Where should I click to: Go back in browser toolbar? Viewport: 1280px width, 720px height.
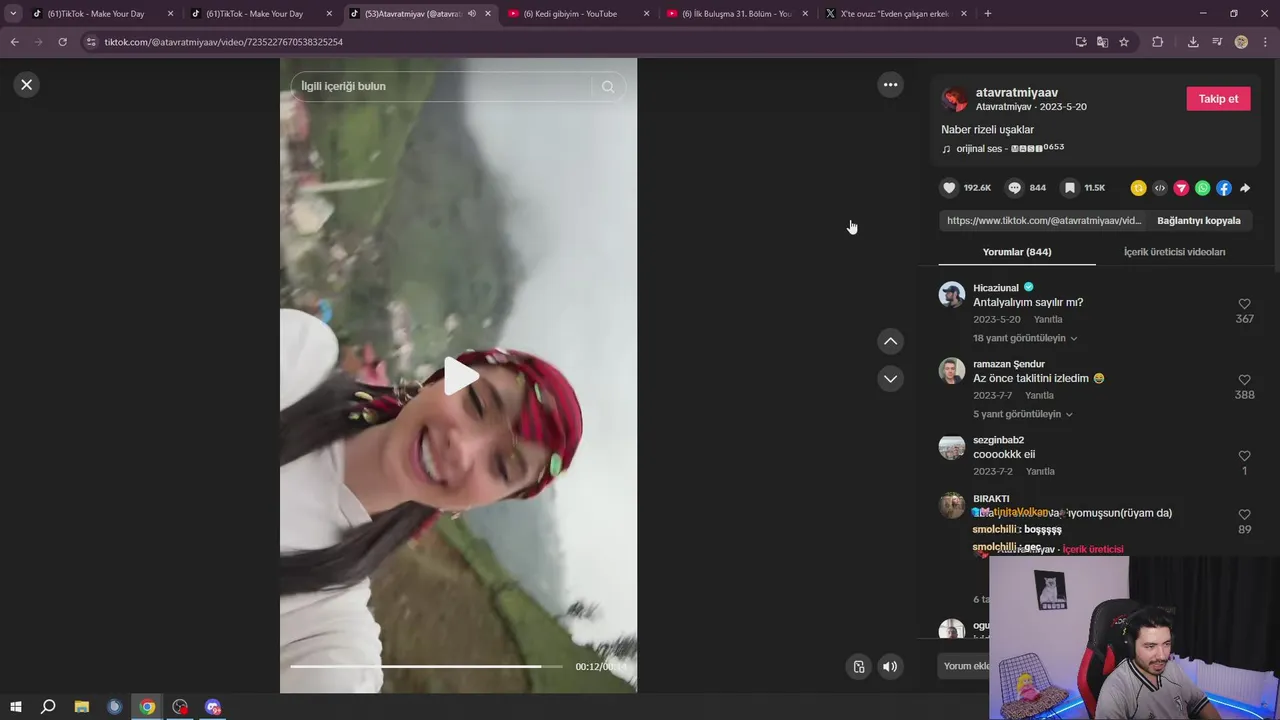[14, 42]
